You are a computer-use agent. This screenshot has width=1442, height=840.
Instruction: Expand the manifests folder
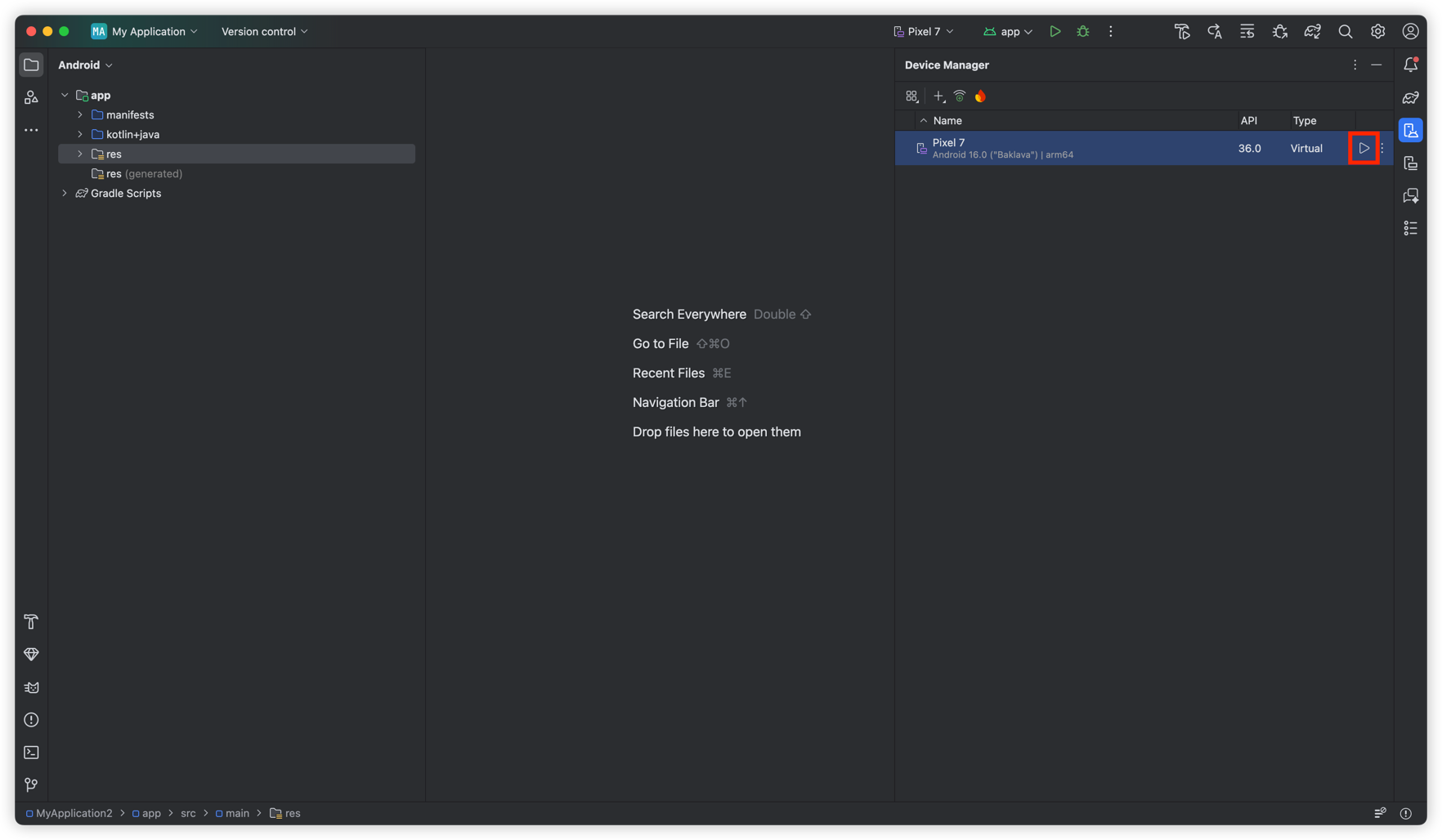pos(80,115)
